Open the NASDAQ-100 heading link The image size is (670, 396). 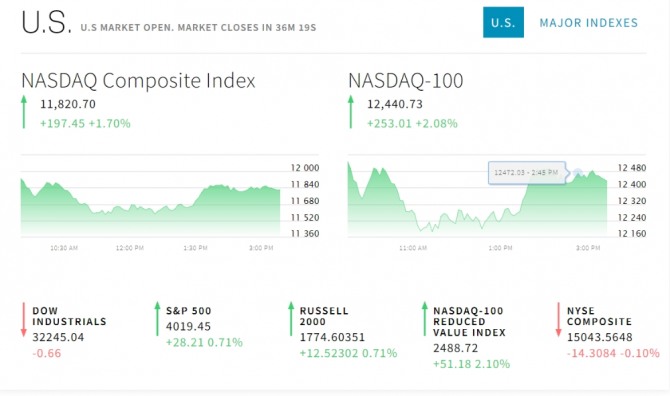click(406, 81)
